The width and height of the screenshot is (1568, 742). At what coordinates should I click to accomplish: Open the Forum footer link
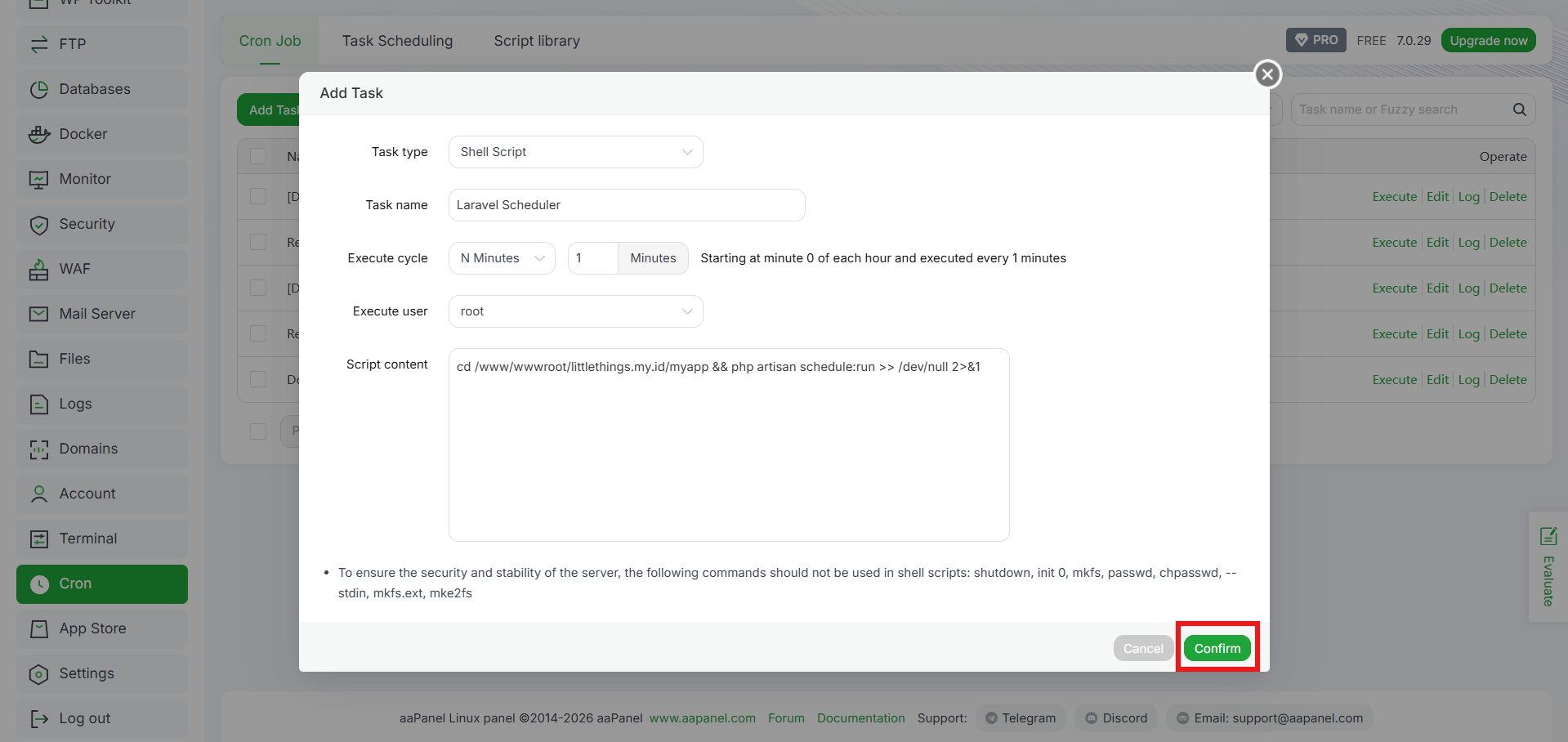pos(786,718)
